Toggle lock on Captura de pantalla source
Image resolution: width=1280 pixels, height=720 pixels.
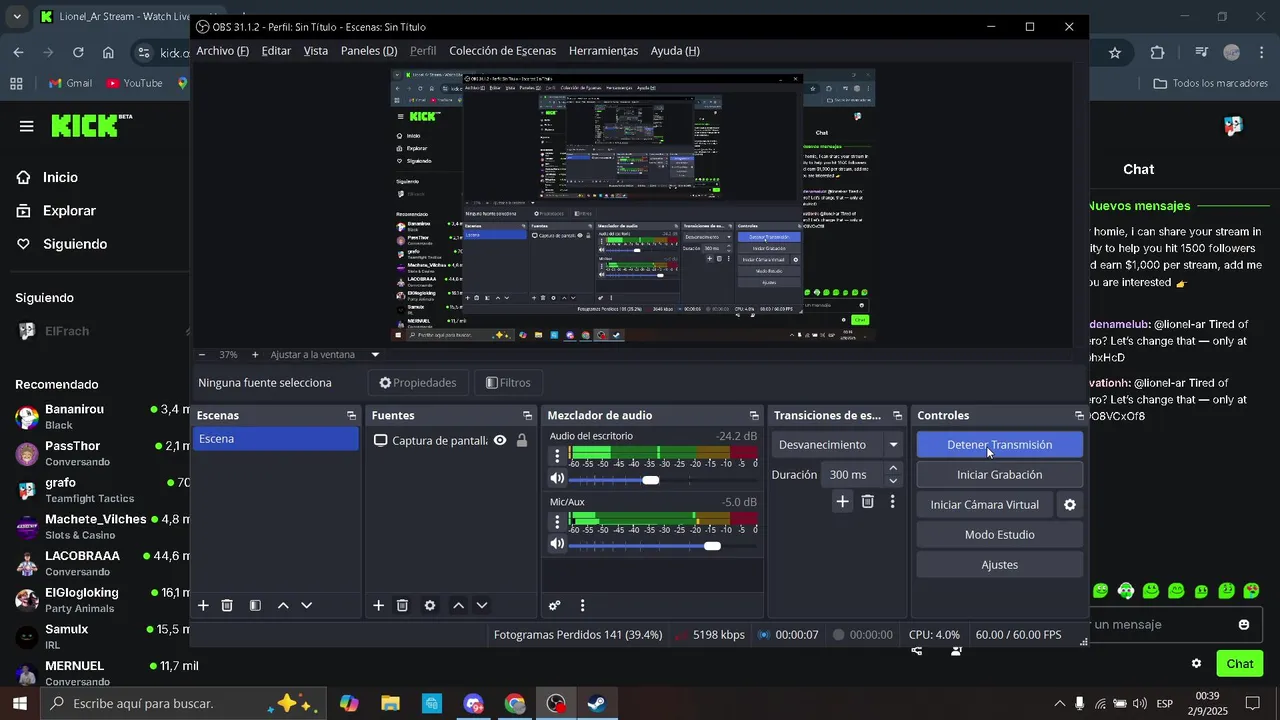point(522,440)
